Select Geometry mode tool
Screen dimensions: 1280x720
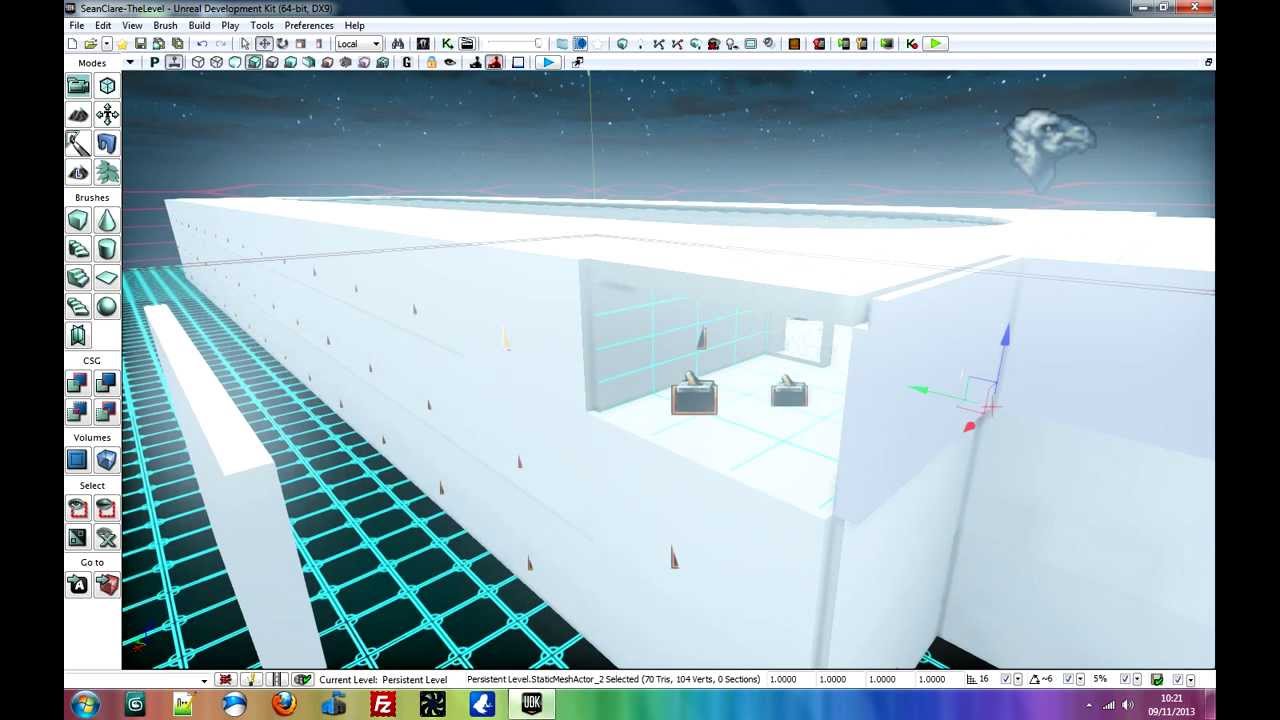pyautogui.click(x=107, y=86)
